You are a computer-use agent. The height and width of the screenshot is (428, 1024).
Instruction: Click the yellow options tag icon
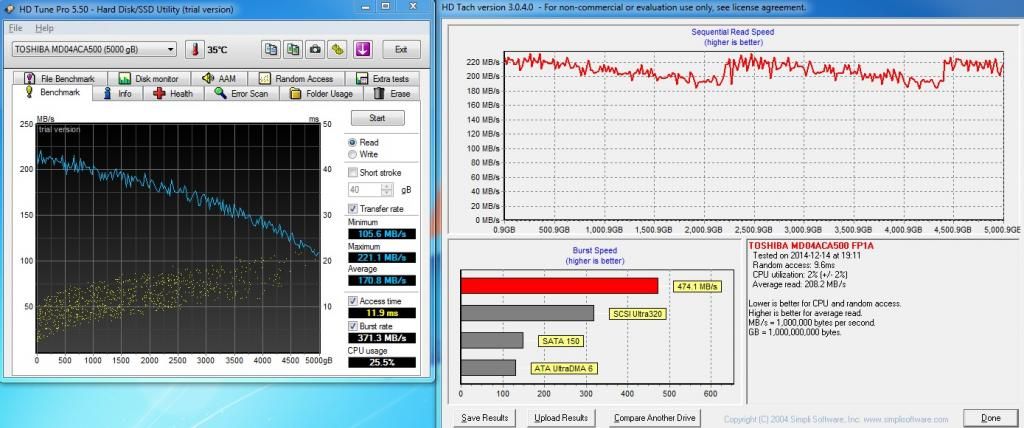tap(338, 49)
